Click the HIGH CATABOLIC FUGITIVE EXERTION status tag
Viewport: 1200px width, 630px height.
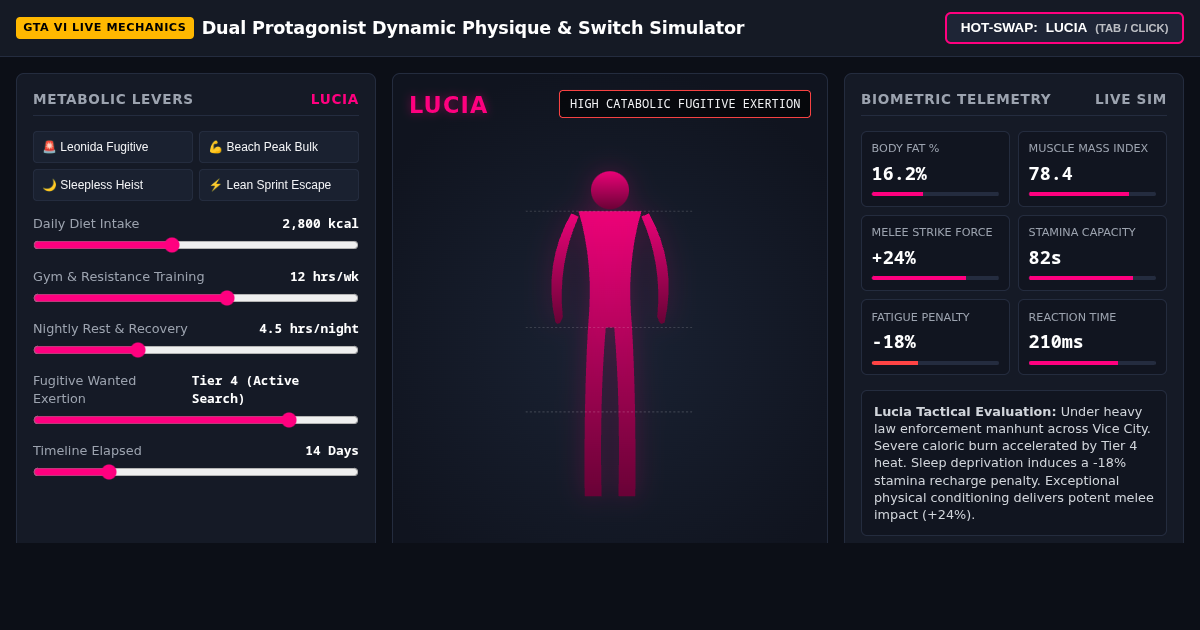coord(685,104)
